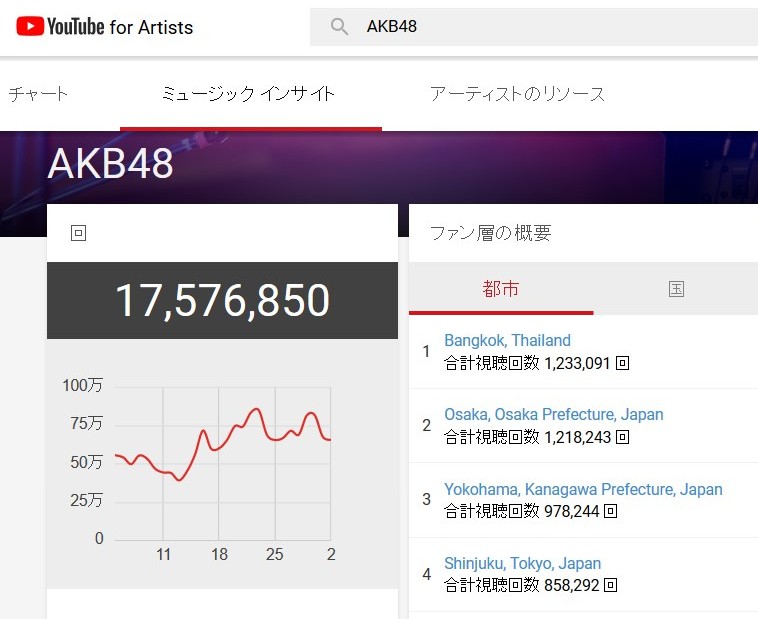
Task: Open the チャート menu tab
Action: [x=38, y=94]
